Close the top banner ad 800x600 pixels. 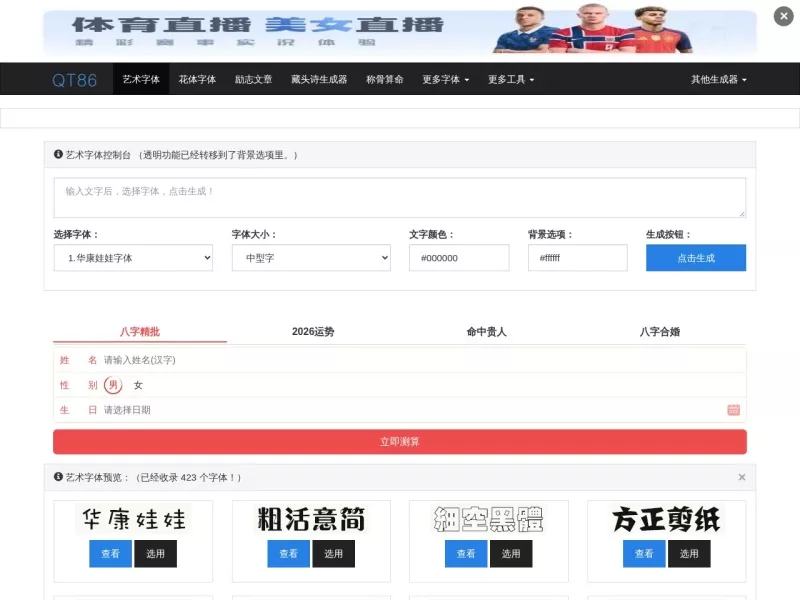pyautogui.click(x=784, y=16)
